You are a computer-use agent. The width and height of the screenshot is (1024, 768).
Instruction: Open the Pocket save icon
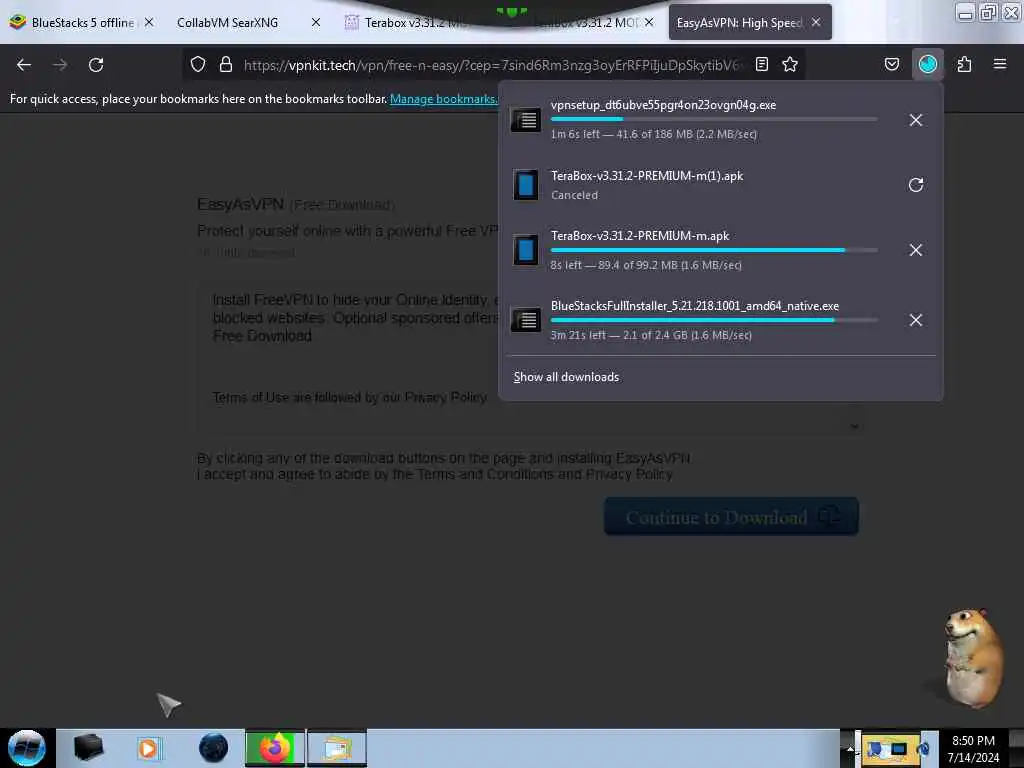point(892,64)
